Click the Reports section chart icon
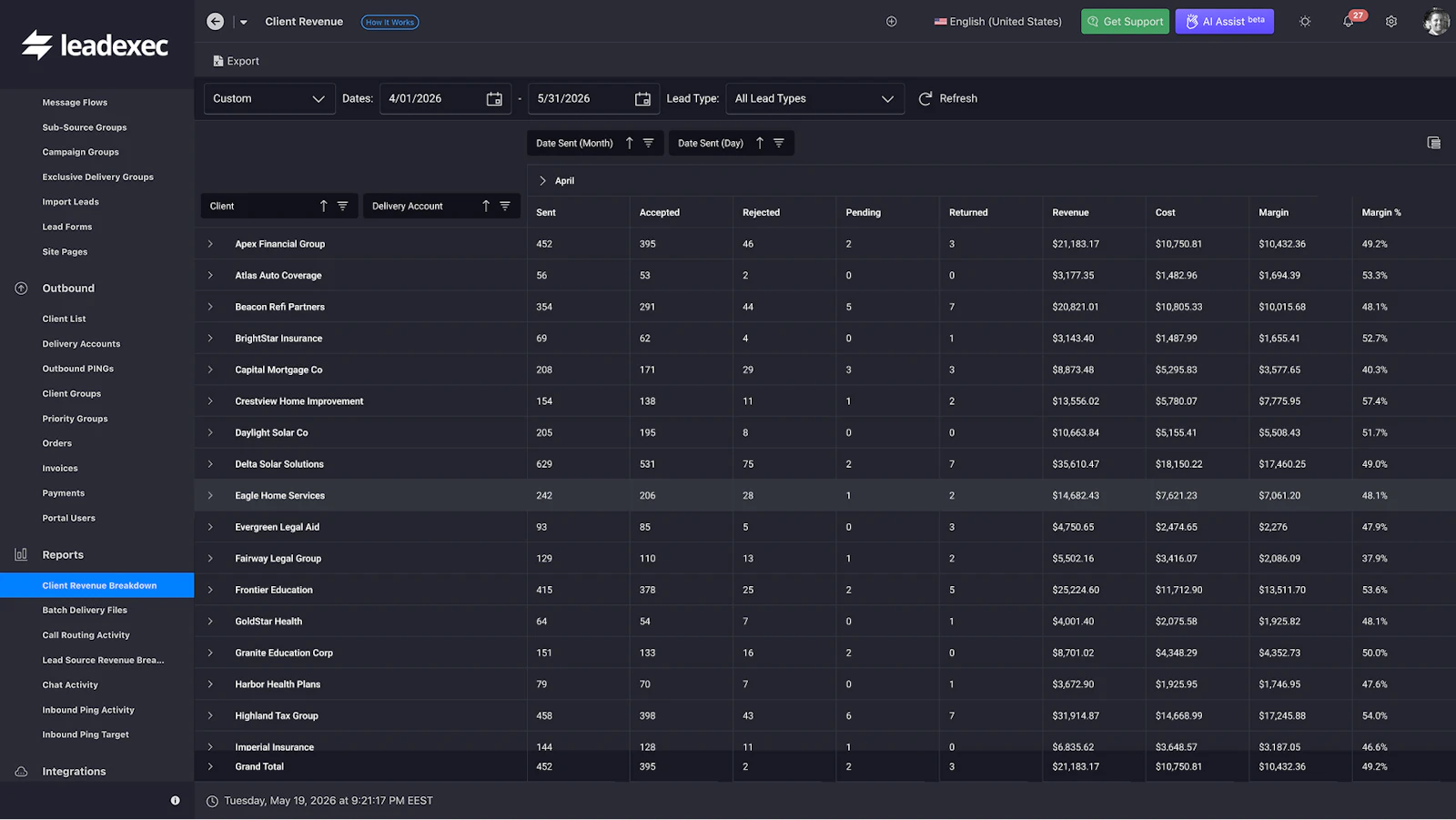This screenshot has width=1456, height=820. pos(21,554)
